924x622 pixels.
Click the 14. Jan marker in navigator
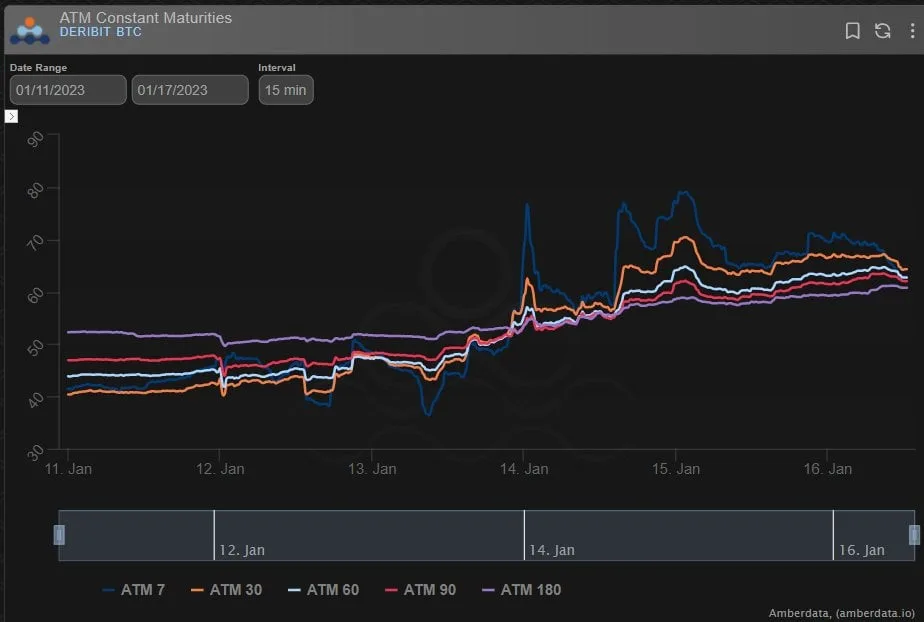[x=552, y=550]
